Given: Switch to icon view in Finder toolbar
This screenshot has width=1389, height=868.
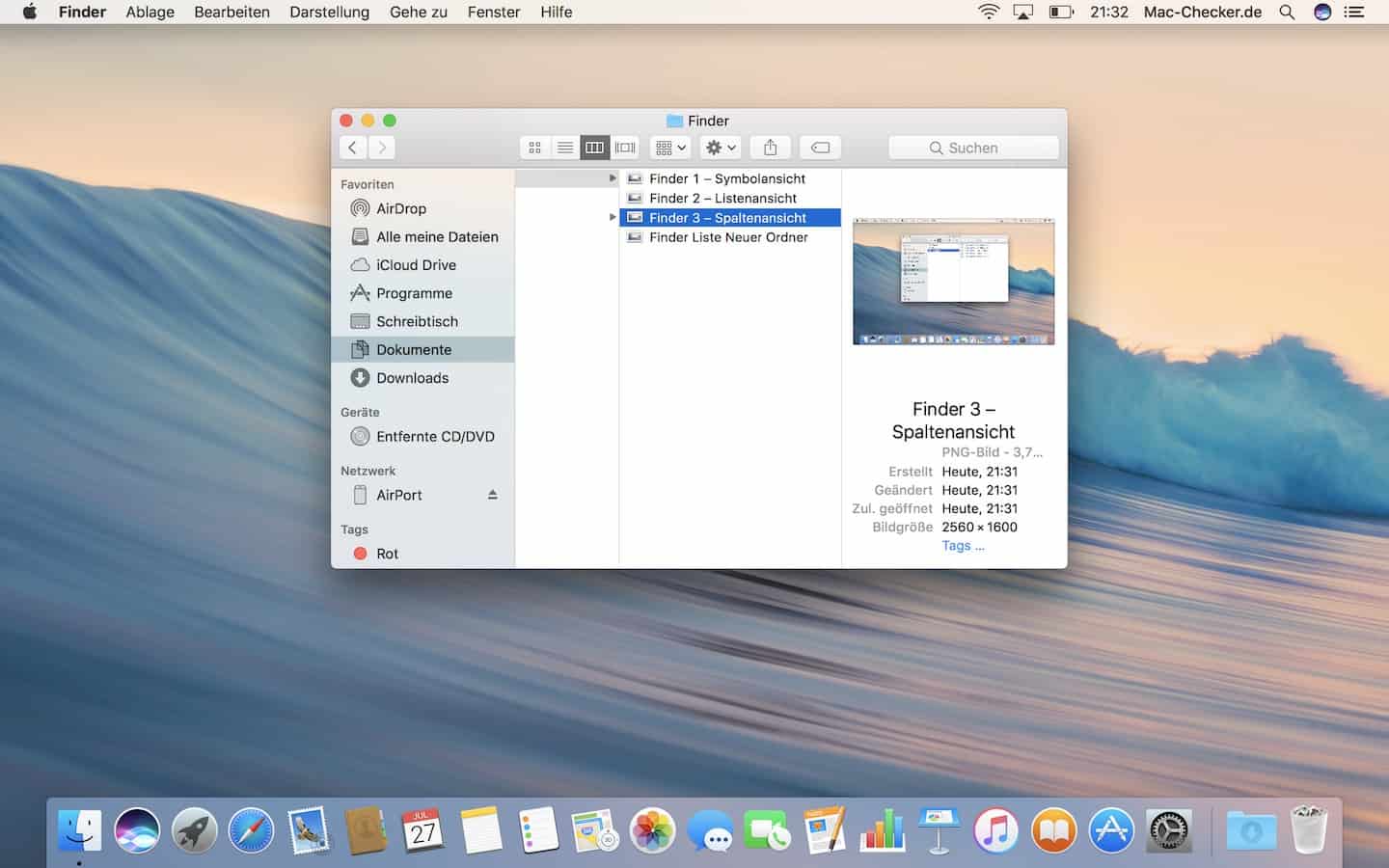Looking at the screenshot, I should 534,148.
